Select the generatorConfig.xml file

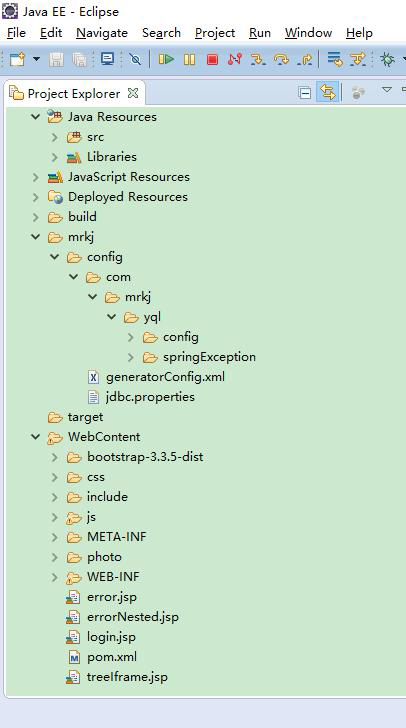165,377
